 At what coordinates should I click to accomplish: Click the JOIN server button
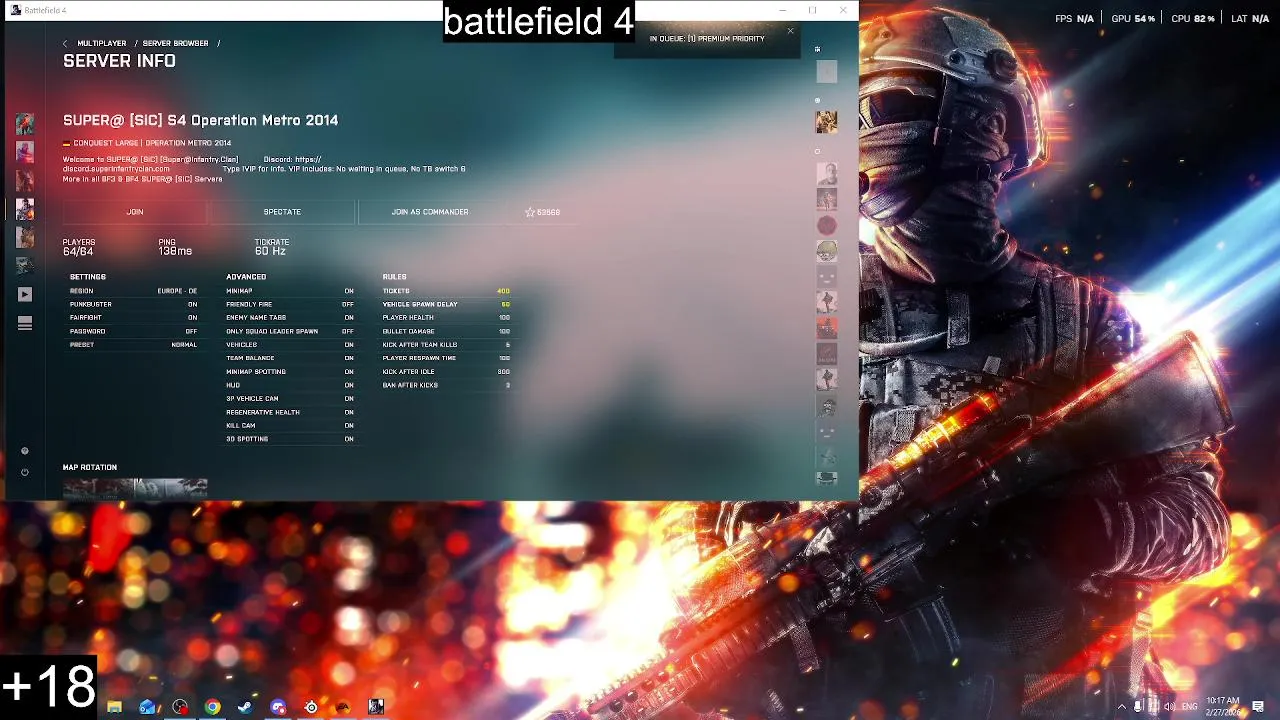point(135,212)
